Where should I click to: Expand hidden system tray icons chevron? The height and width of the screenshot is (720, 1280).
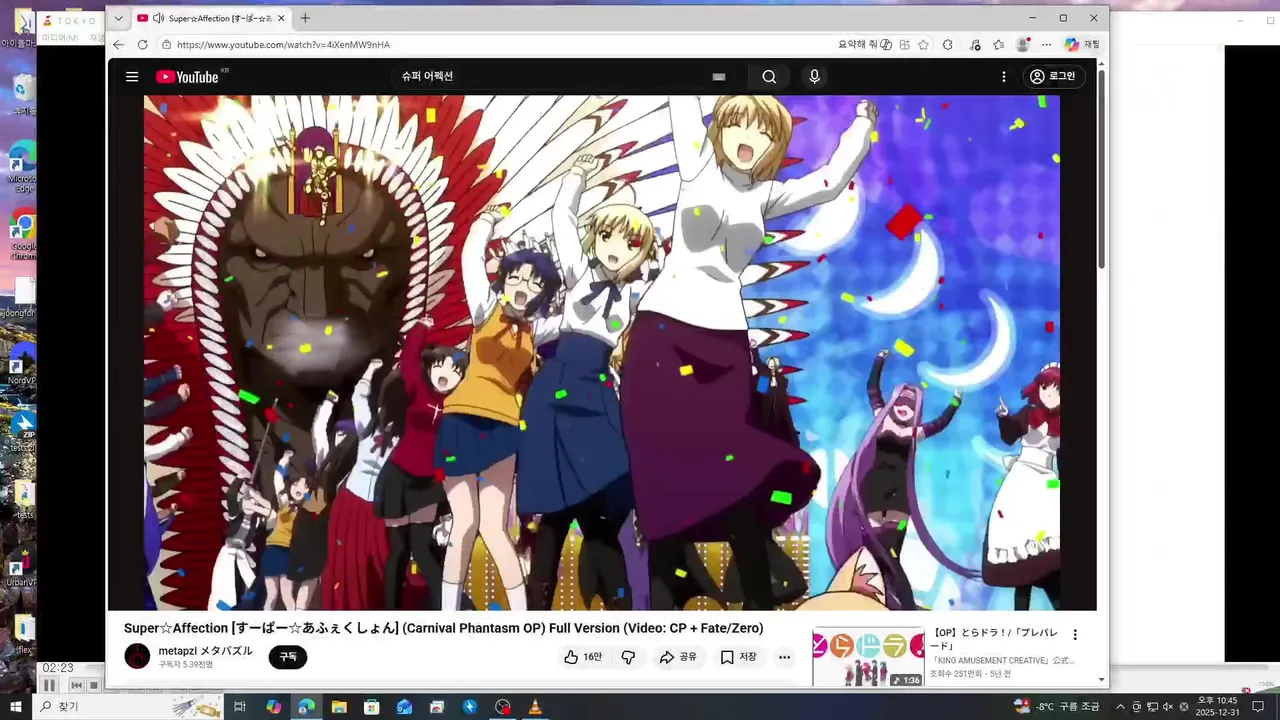(1120, 707)
